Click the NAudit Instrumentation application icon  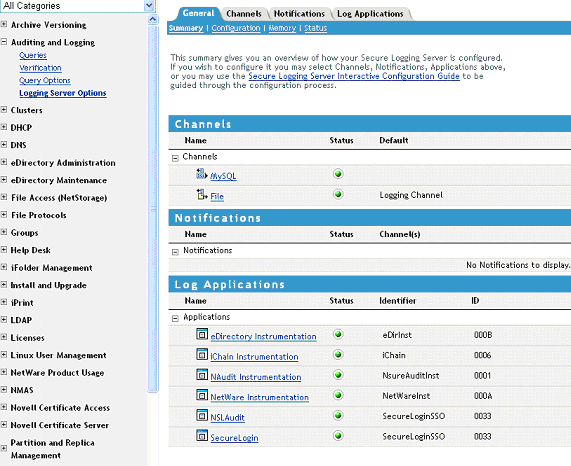202,375
